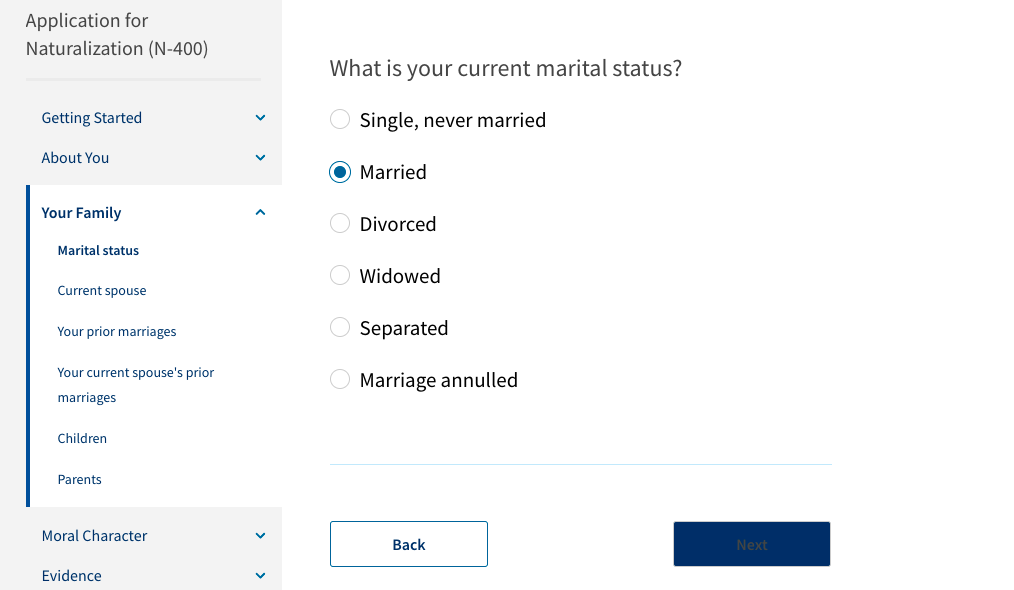Go to Current spouse page

(x=102, y=290)
